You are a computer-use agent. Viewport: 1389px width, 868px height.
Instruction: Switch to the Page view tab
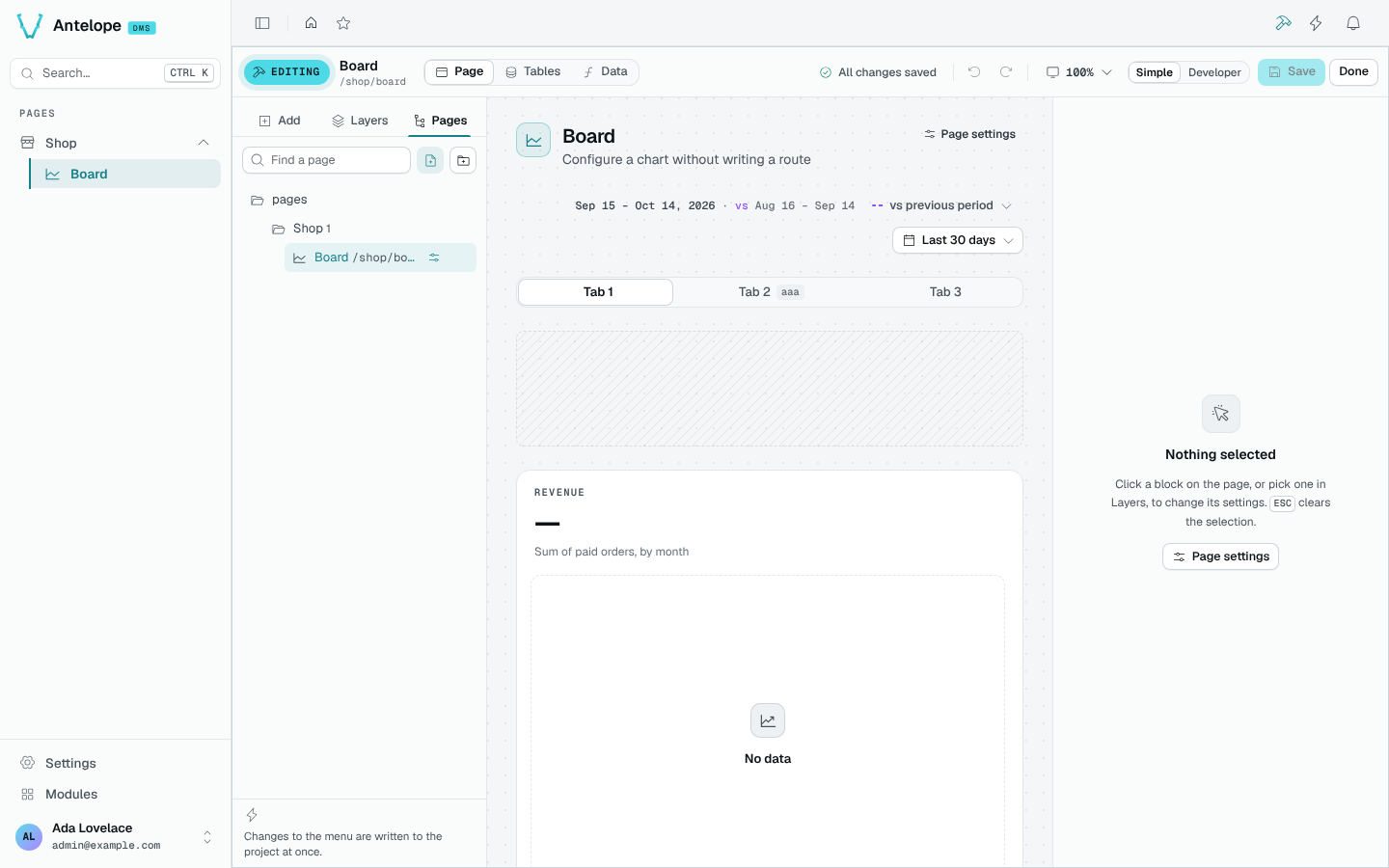click(459, 71)
